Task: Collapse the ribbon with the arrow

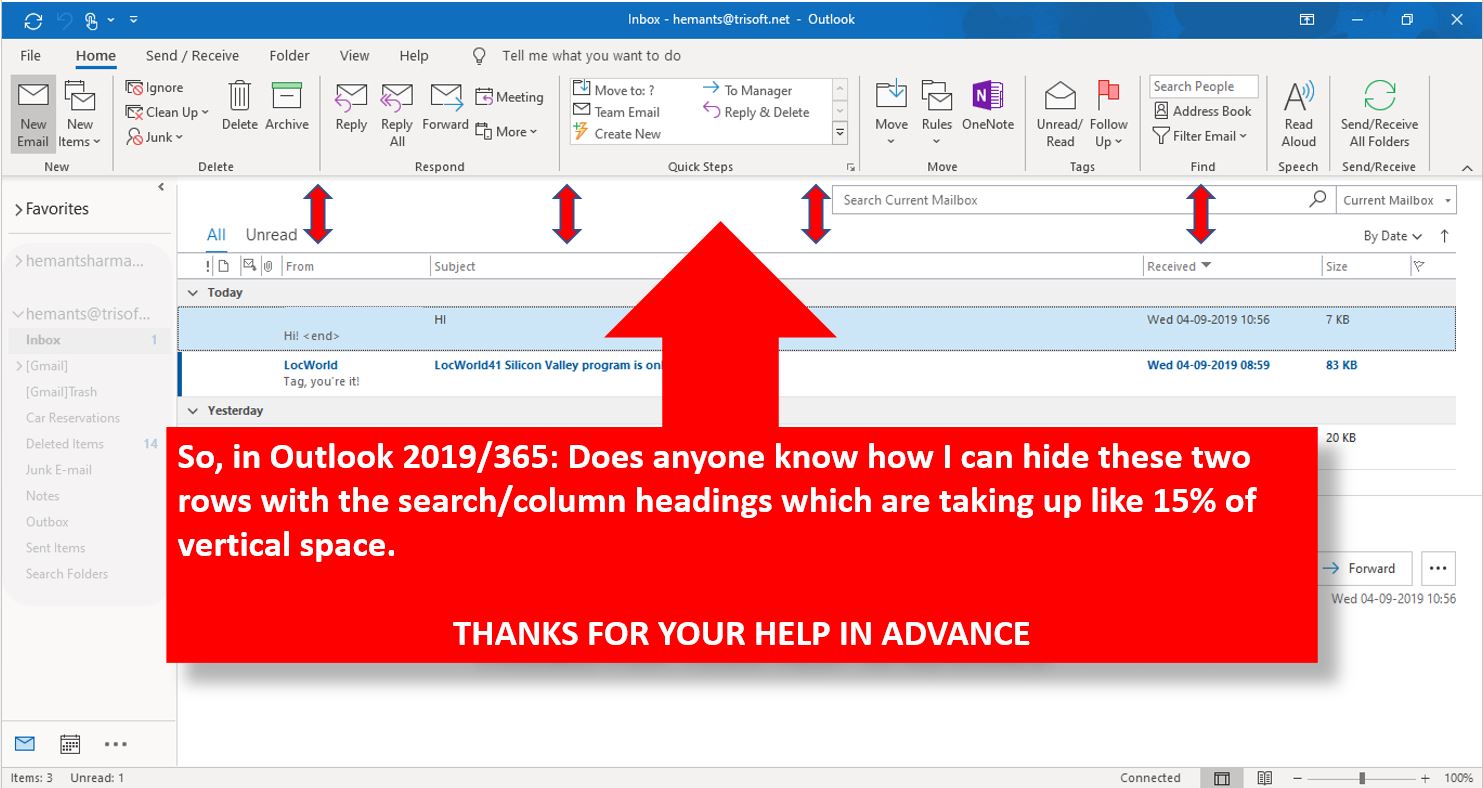Action: click(x=1467, y=168)
